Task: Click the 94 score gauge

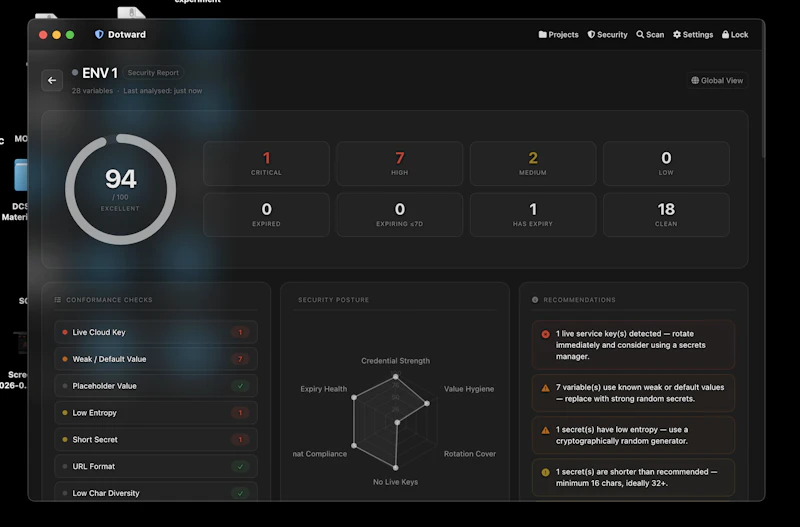Action: tap(120, 189)
